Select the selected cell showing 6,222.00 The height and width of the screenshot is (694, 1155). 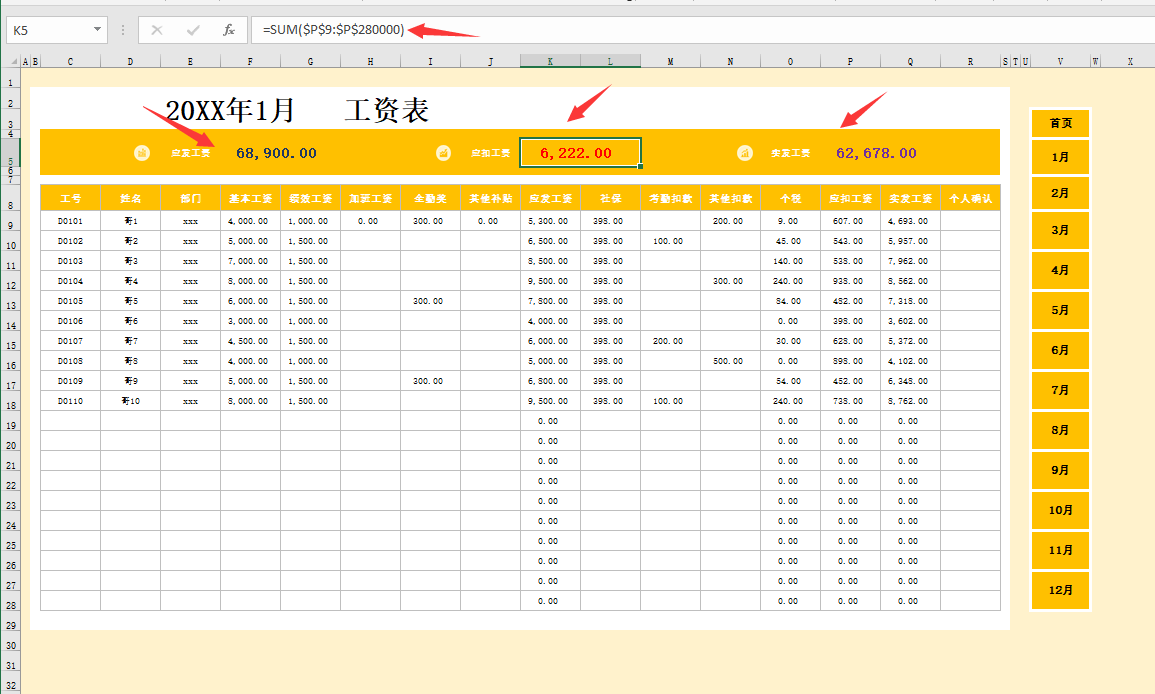point(580,153)
